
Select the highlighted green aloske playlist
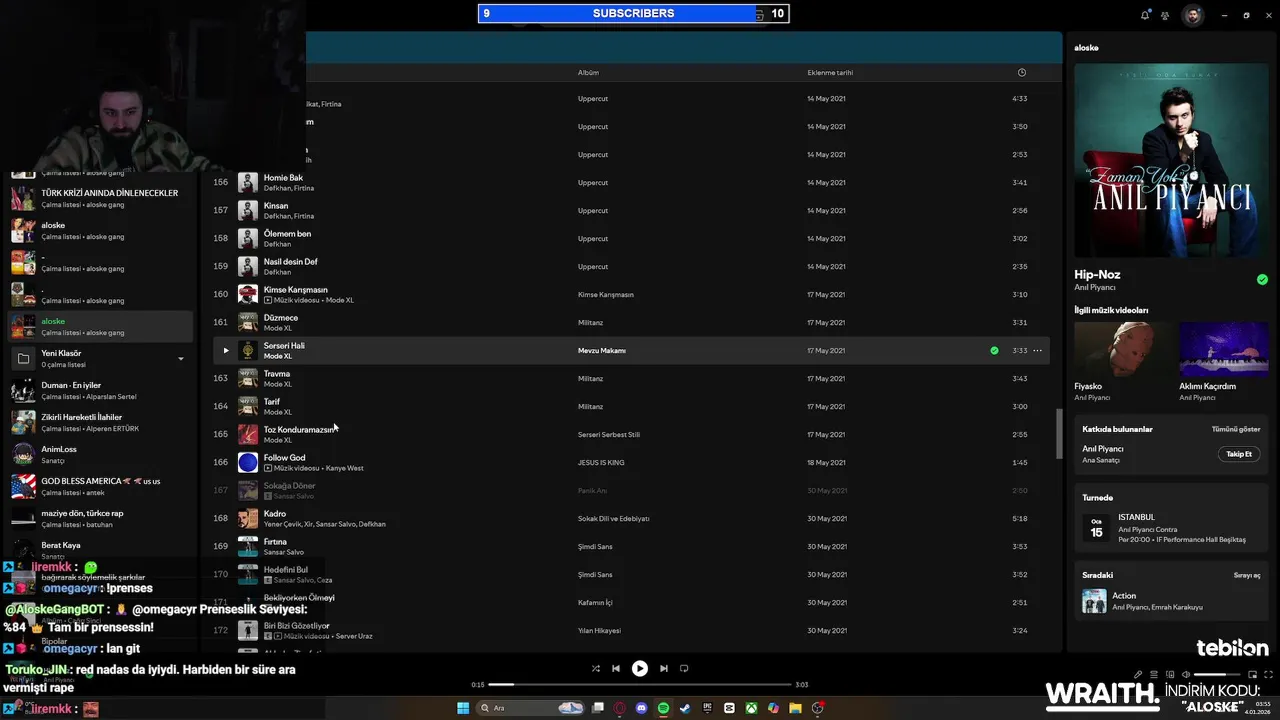tap(100, 326)
